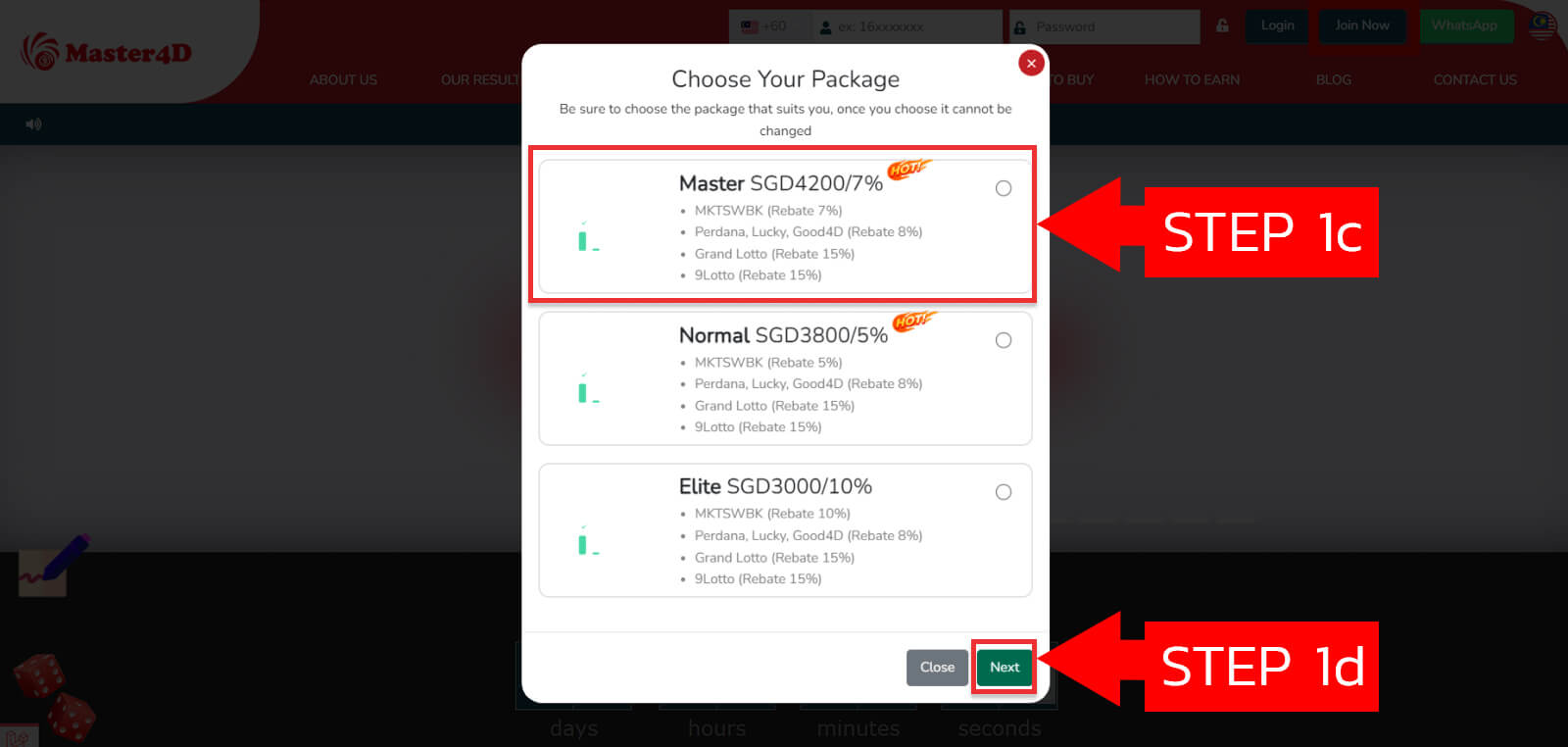Click the red dice icon

(55, 695)
